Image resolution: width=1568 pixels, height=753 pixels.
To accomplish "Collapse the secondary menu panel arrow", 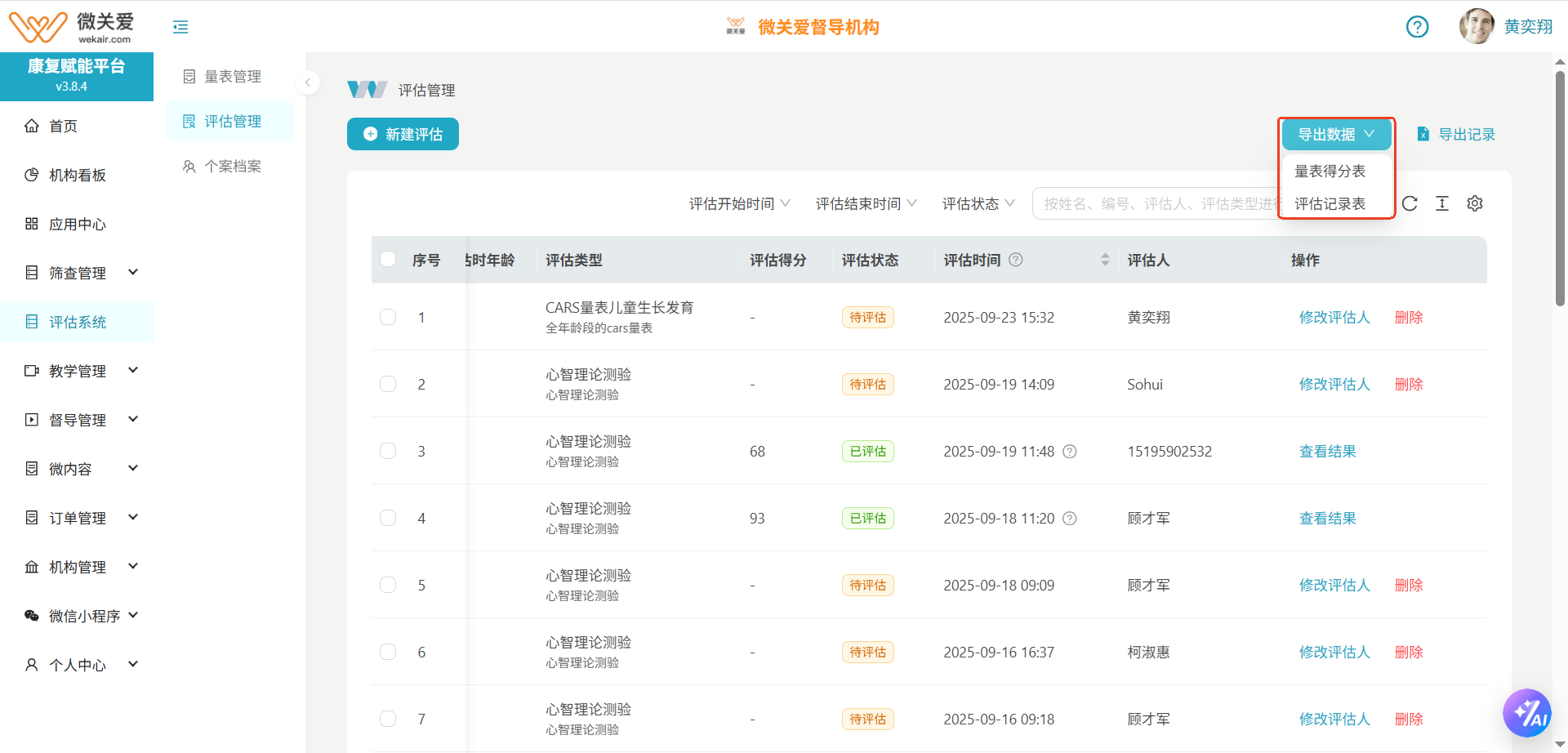I will (x=308, y=82).
